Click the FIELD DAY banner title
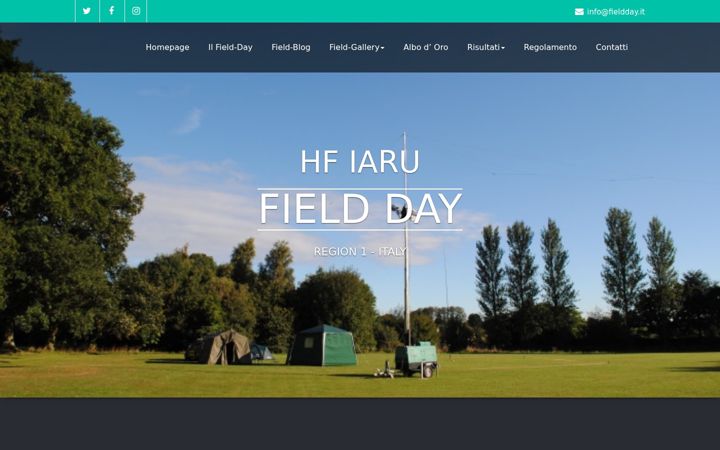 pos(360,209)
